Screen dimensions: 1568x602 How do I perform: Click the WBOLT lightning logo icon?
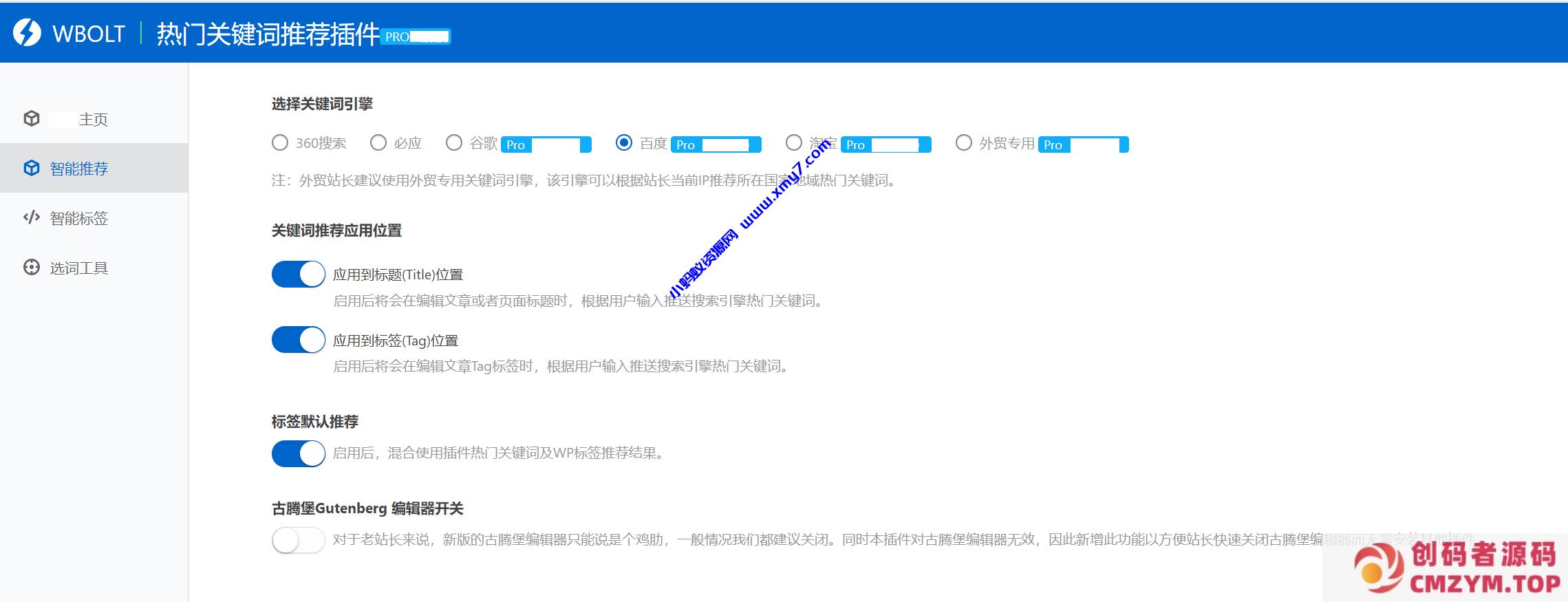tap(28, 33)
